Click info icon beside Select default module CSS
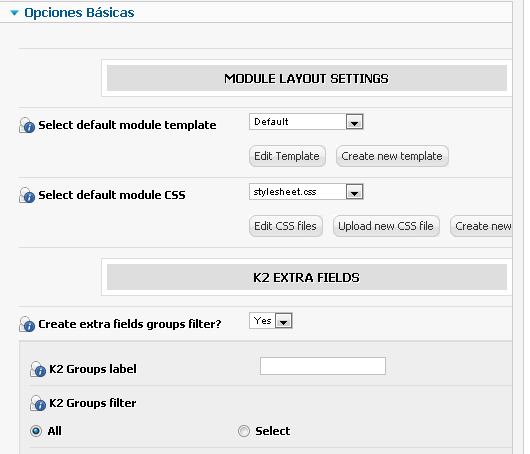Image resolution: width=530 pixels, height=454 pixels. click(27, 195)
